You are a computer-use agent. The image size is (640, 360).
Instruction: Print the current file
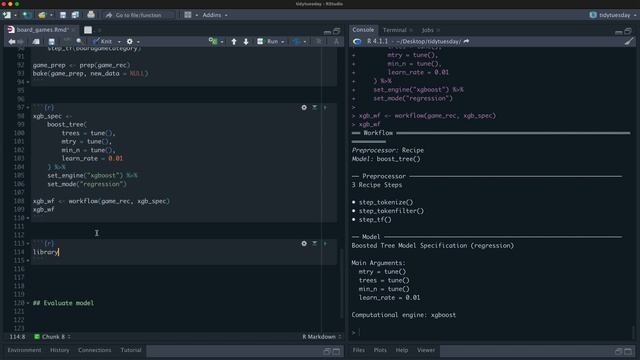[x=91, y=15]
